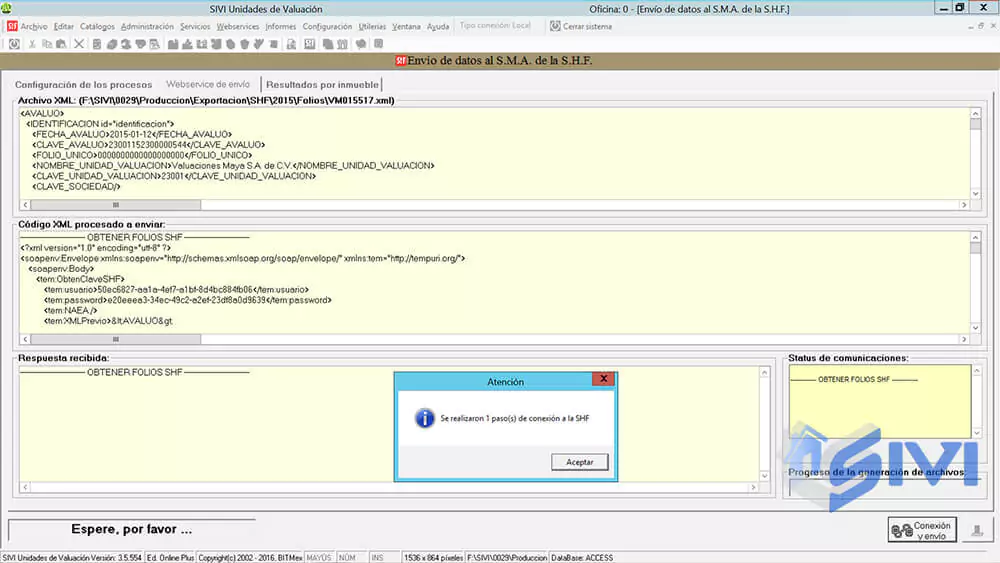Viewport: 1000px width, 563px height.
Task: Click the green application icon in title bar
Action: (6, 8)
